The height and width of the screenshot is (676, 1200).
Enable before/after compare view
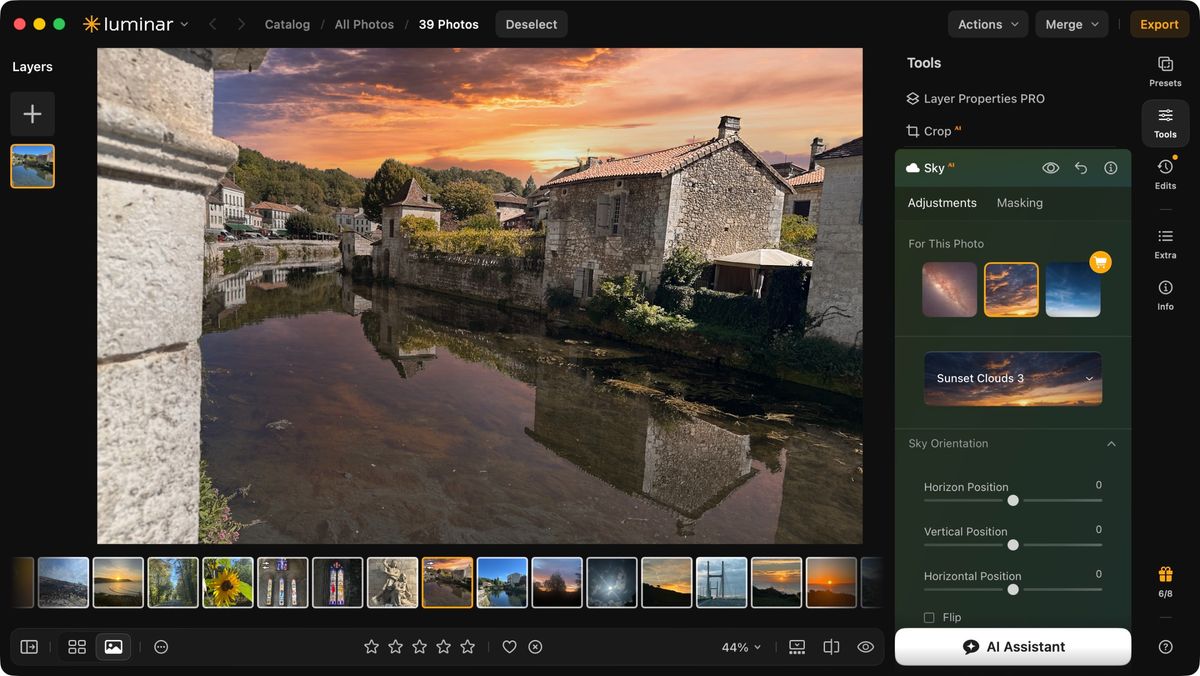831,647
